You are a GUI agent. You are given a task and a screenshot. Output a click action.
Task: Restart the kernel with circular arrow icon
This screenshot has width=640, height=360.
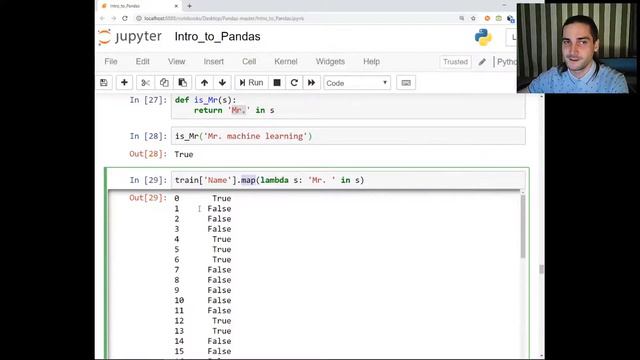(294, 83)
